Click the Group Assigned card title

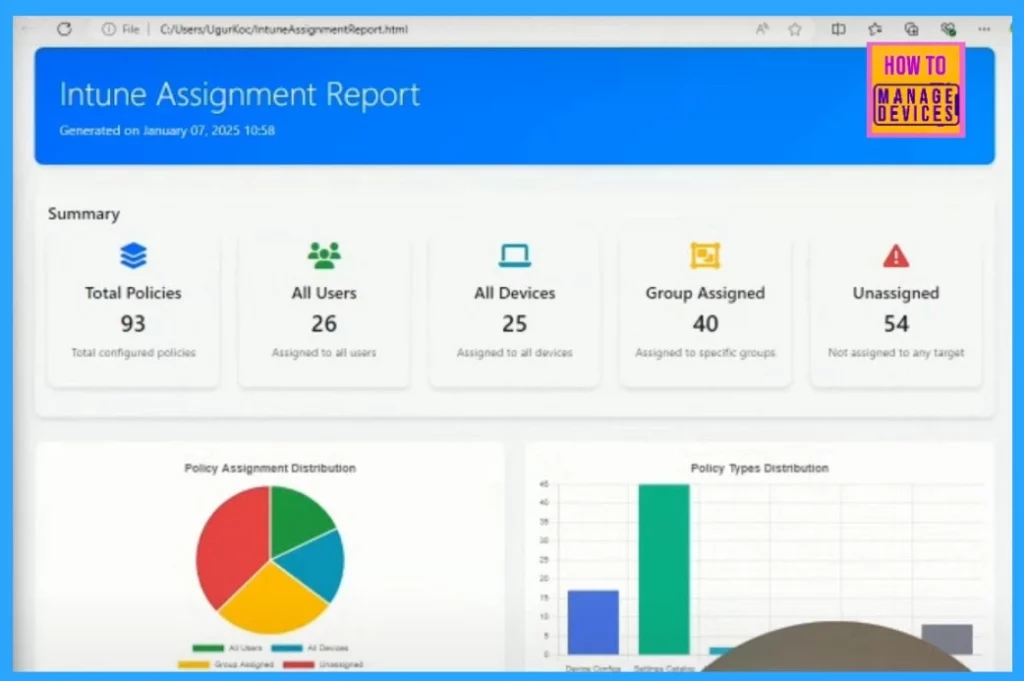tap(705, 293)
